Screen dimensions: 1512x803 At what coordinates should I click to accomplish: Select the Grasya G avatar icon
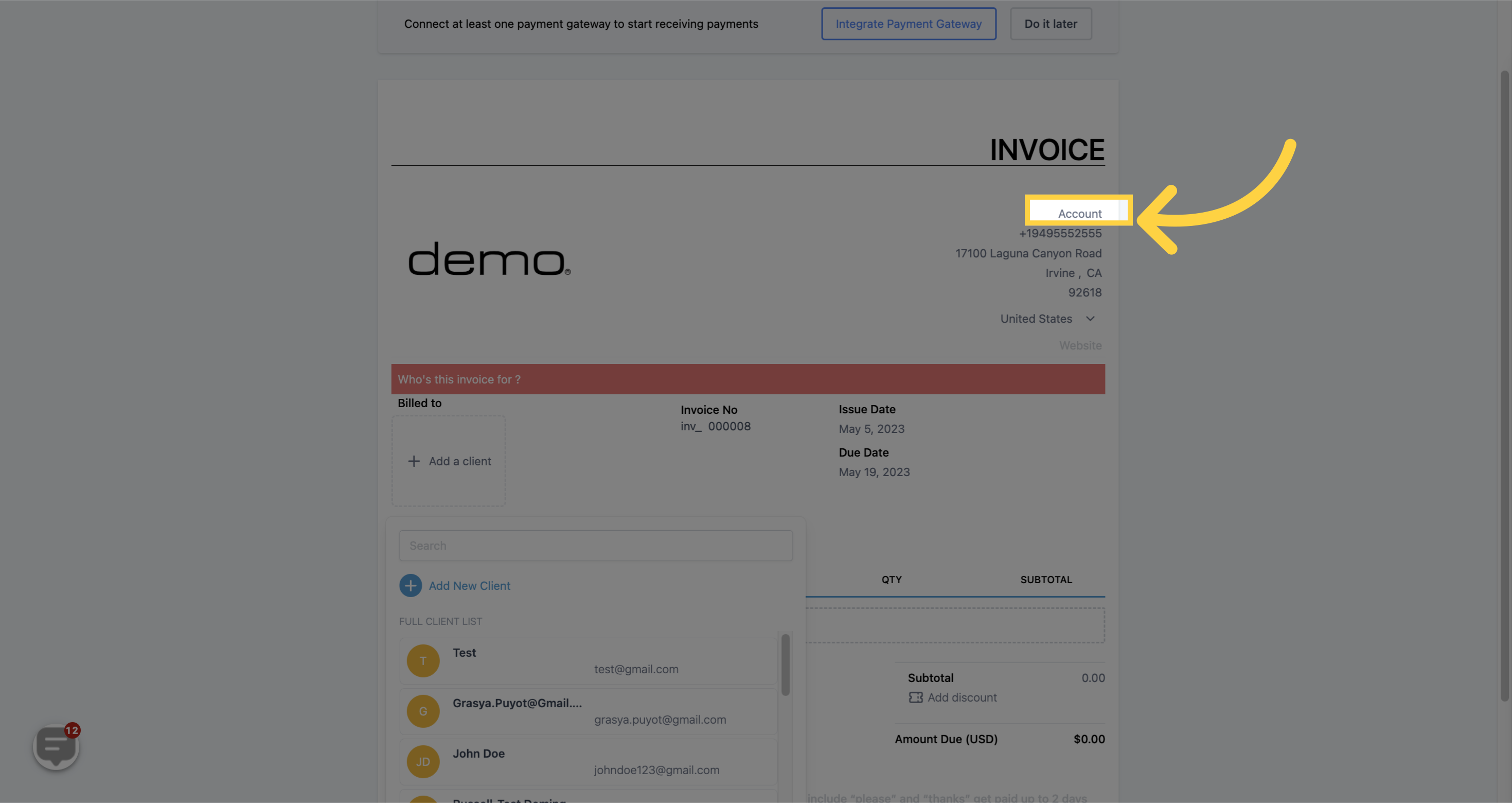422,711
